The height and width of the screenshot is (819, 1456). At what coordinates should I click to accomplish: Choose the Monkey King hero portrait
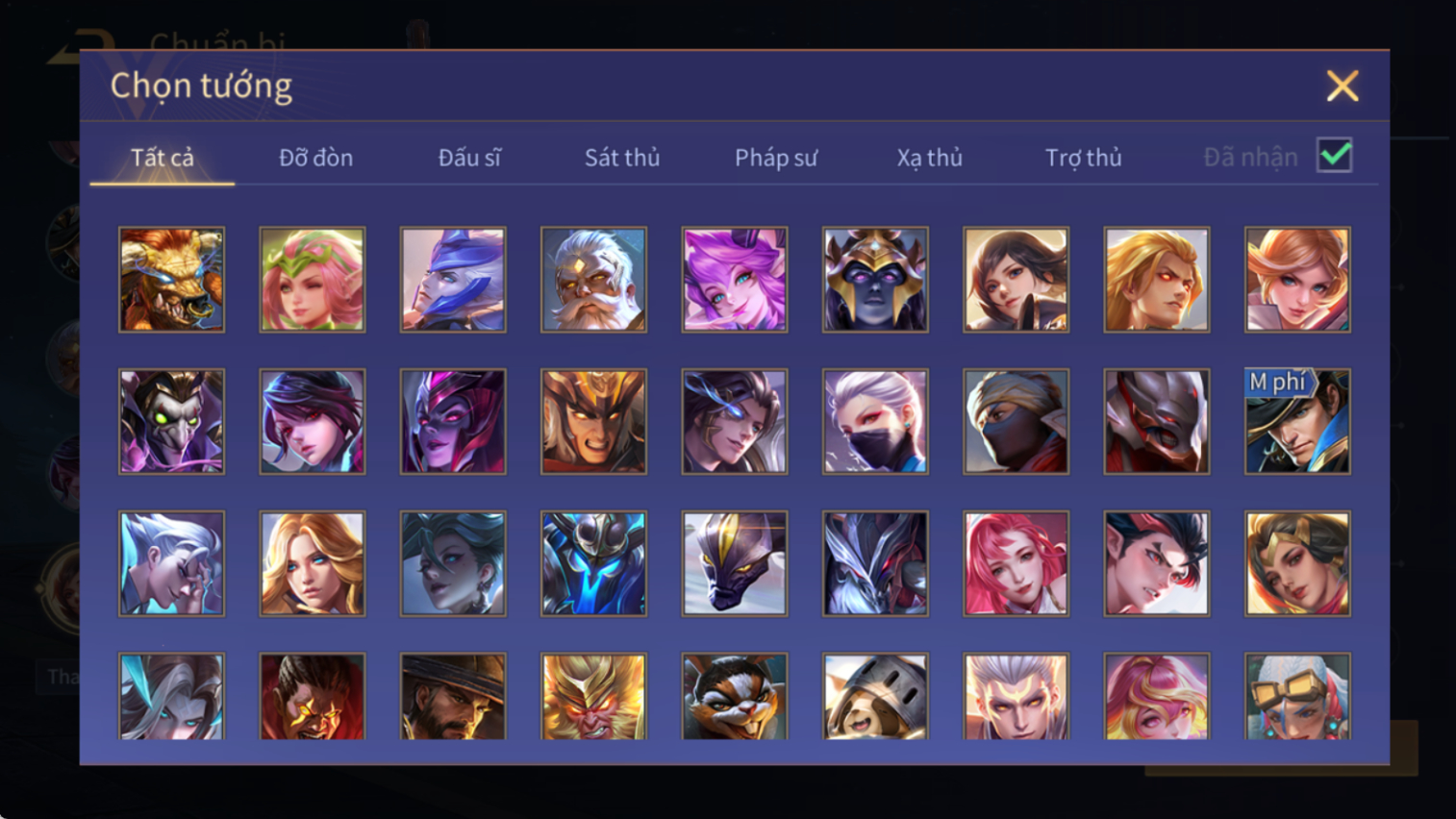point(593,696)
